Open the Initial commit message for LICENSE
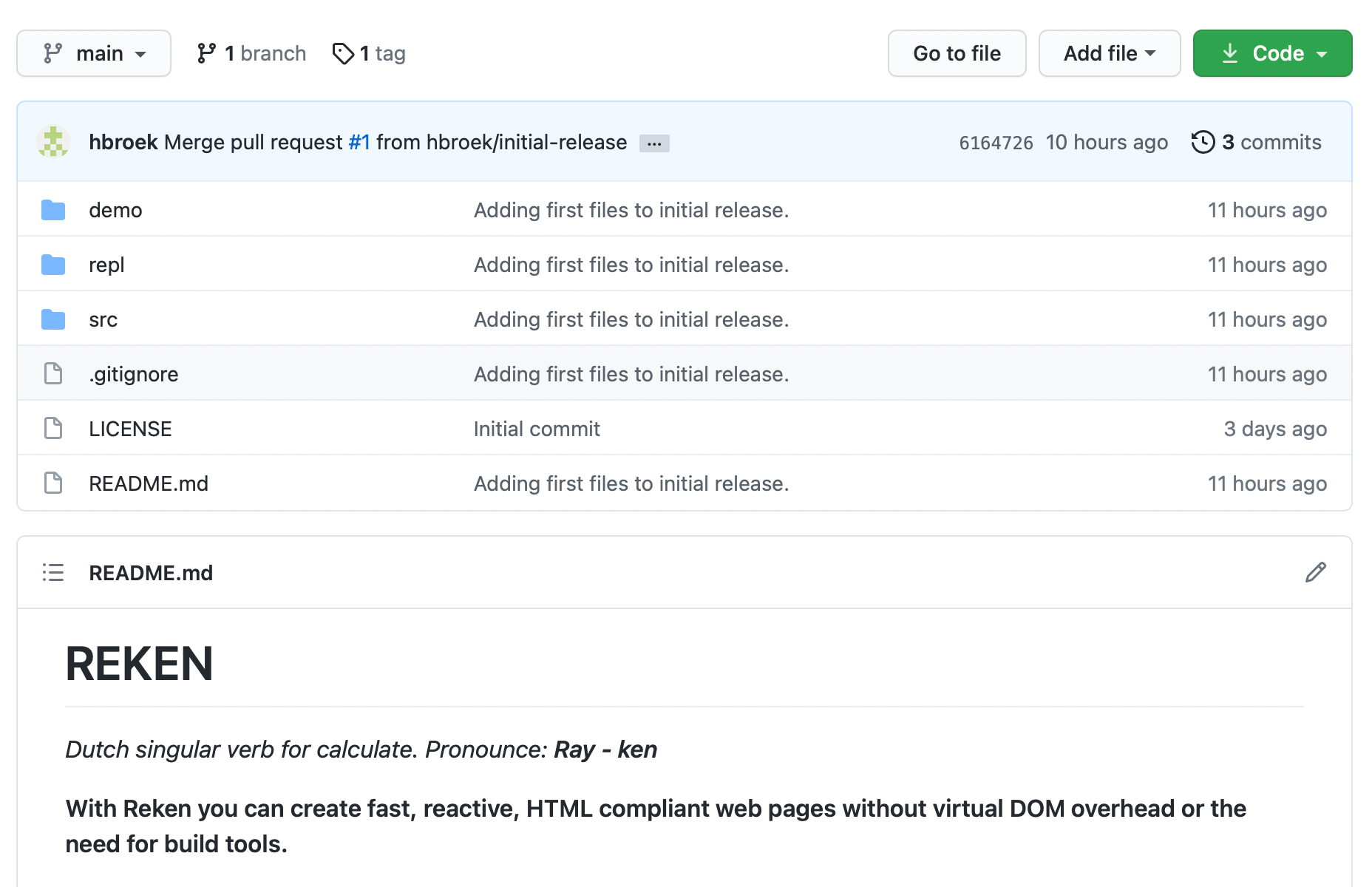The width and height of the screenshot is (1372, 887). [537, 429]
